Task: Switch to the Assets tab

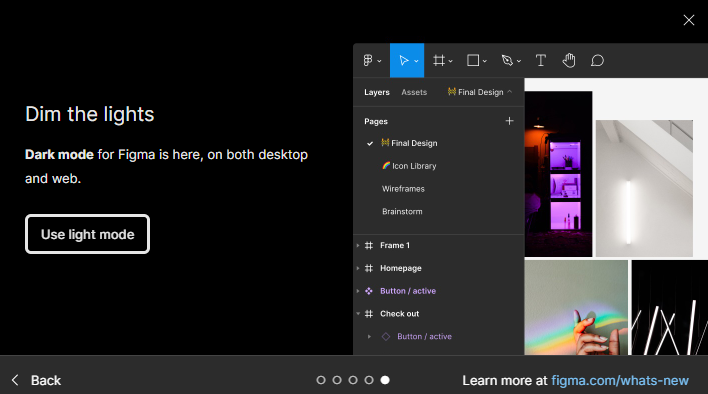Action: tap(414, 92)
